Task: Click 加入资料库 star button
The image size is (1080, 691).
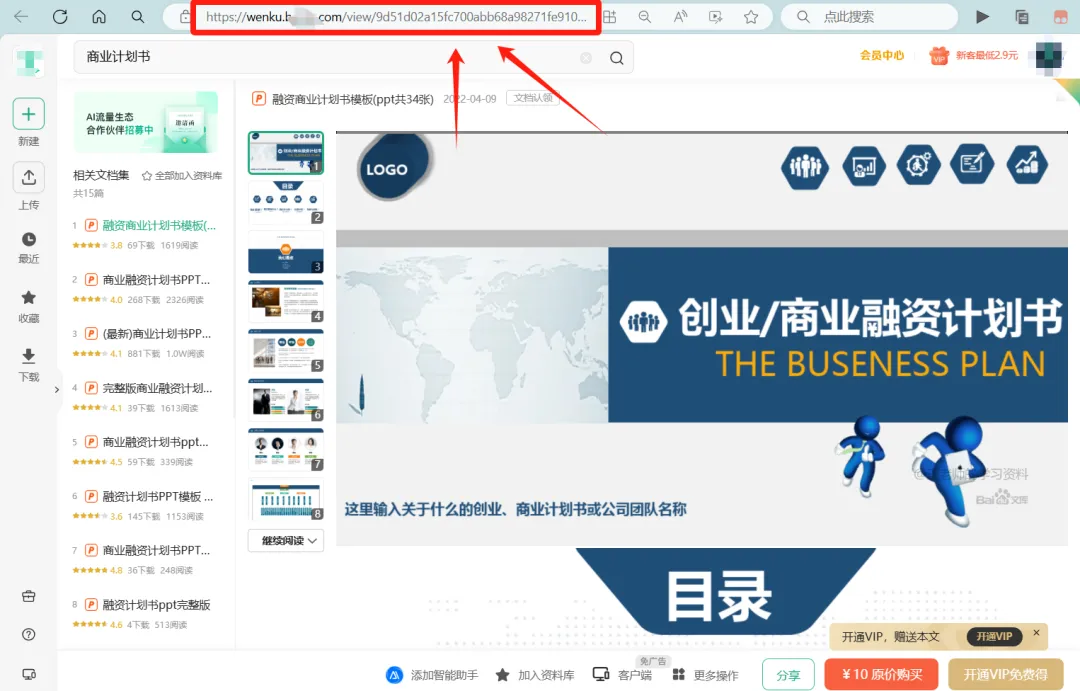Action: (x=535, y=675)
